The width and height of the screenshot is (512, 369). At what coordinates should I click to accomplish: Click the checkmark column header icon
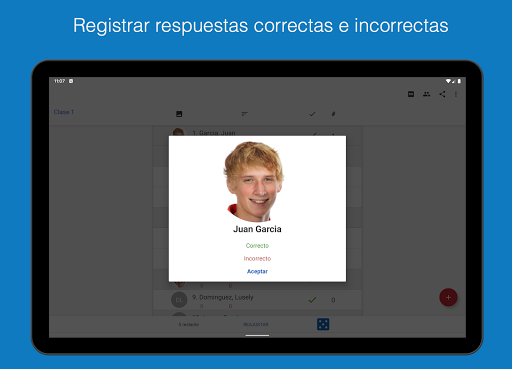(x=312, y=114)
